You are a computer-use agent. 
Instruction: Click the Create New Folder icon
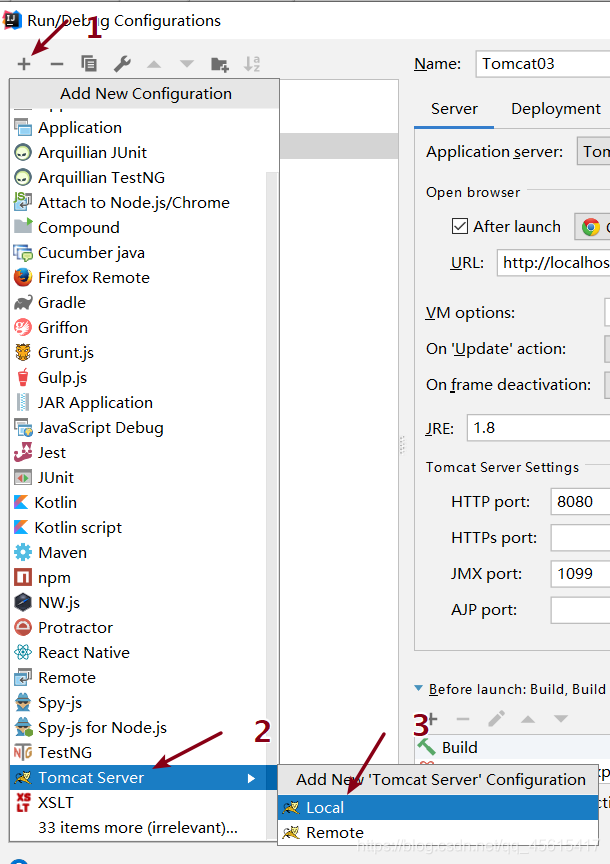coord(220,64)
